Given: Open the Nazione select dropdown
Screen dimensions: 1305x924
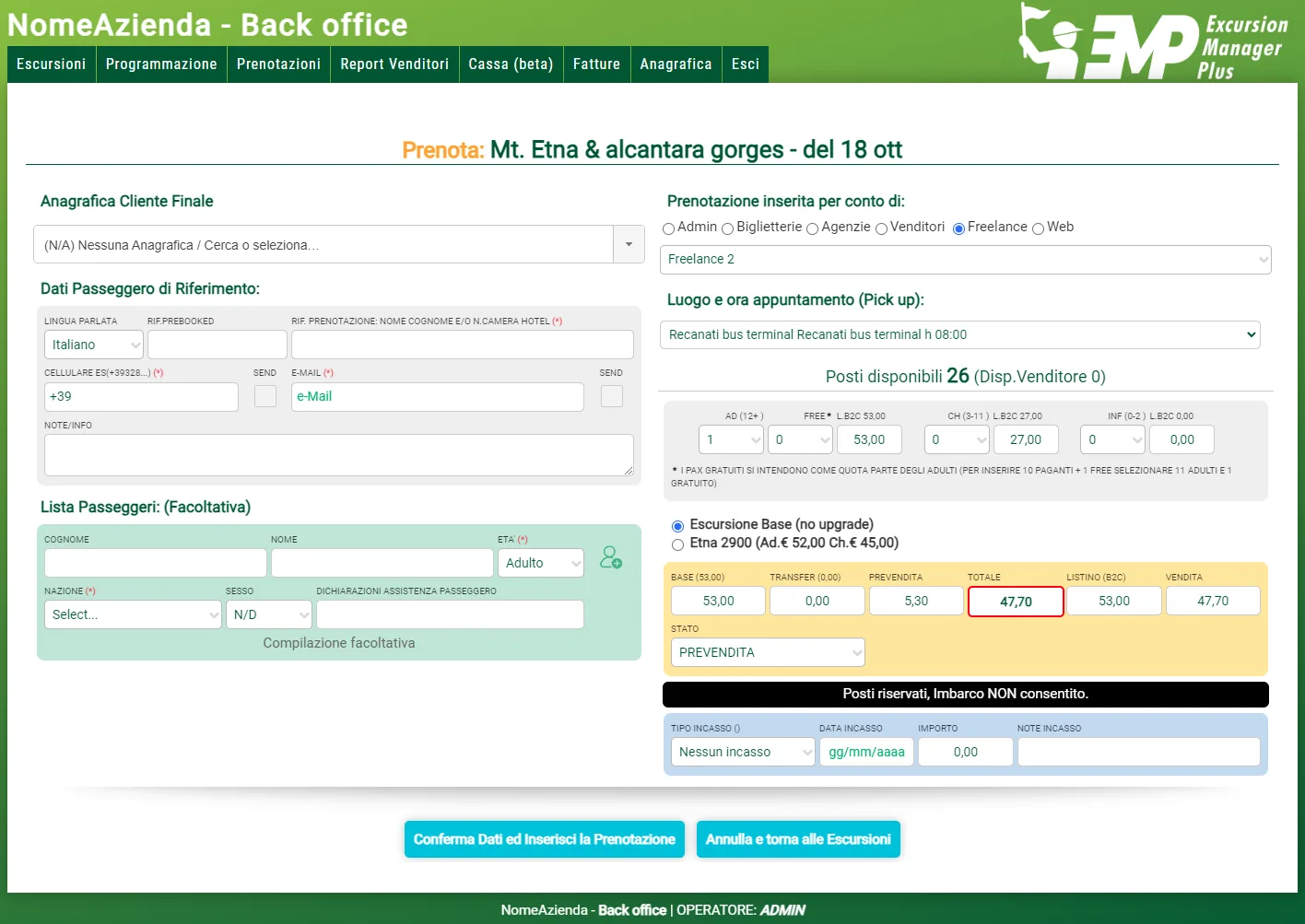Looking at the screenshot, I should pyautogui.click(x=133, y=614).
